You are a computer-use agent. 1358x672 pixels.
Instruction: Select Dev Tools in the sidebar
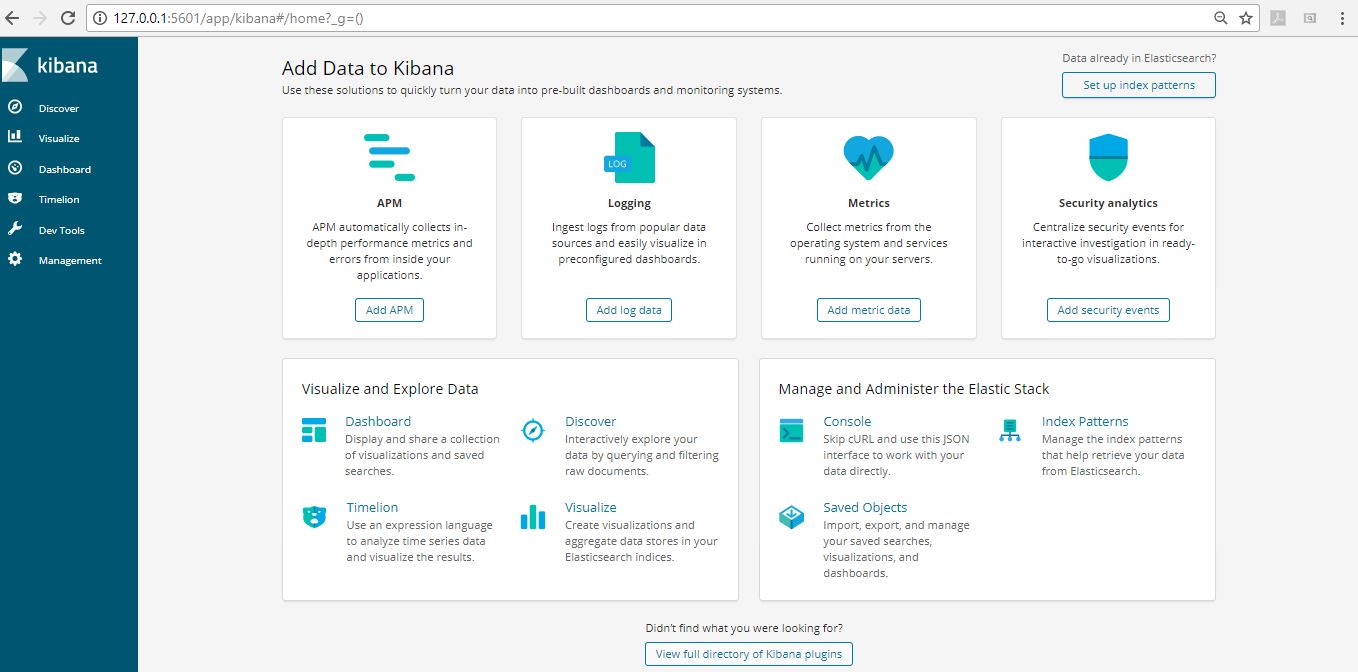tap(60, 230)
